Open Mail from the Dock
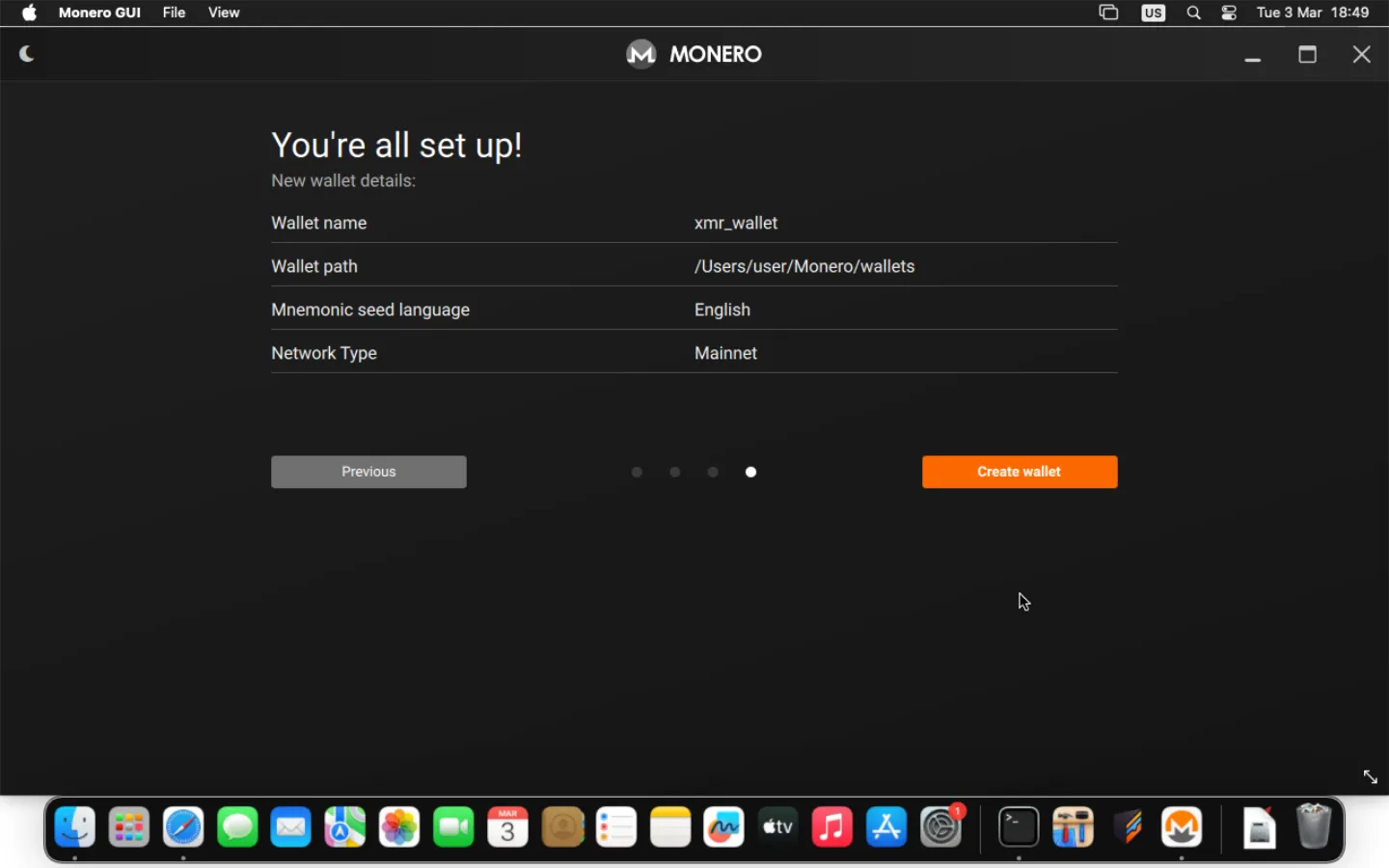Image resolution: width=1389 pixels, height=868 pixels. (291, 827)
